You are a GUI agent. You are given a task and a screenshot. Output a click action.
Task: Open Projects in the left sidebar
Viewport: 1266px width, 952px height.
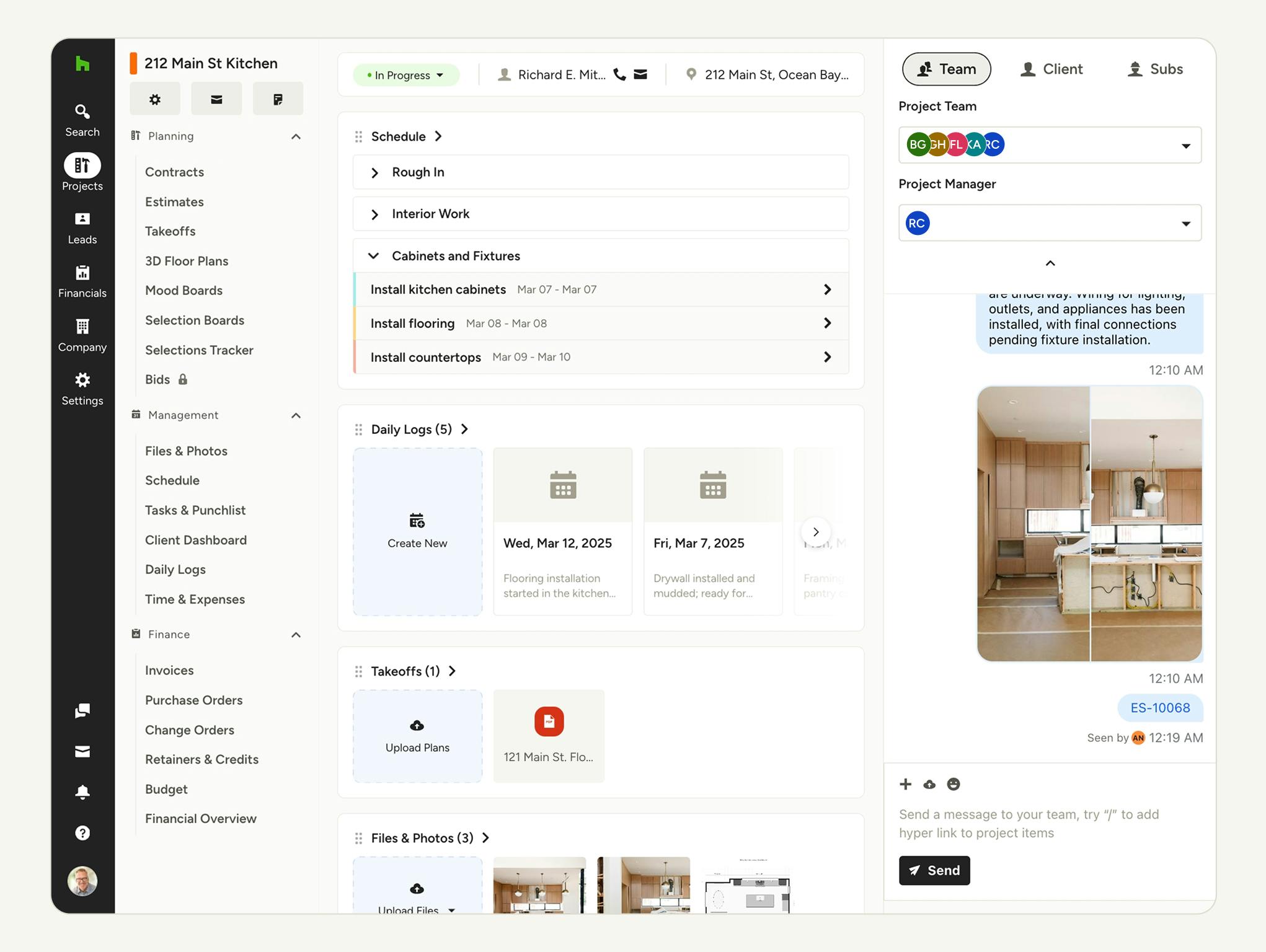coord(82,173)
